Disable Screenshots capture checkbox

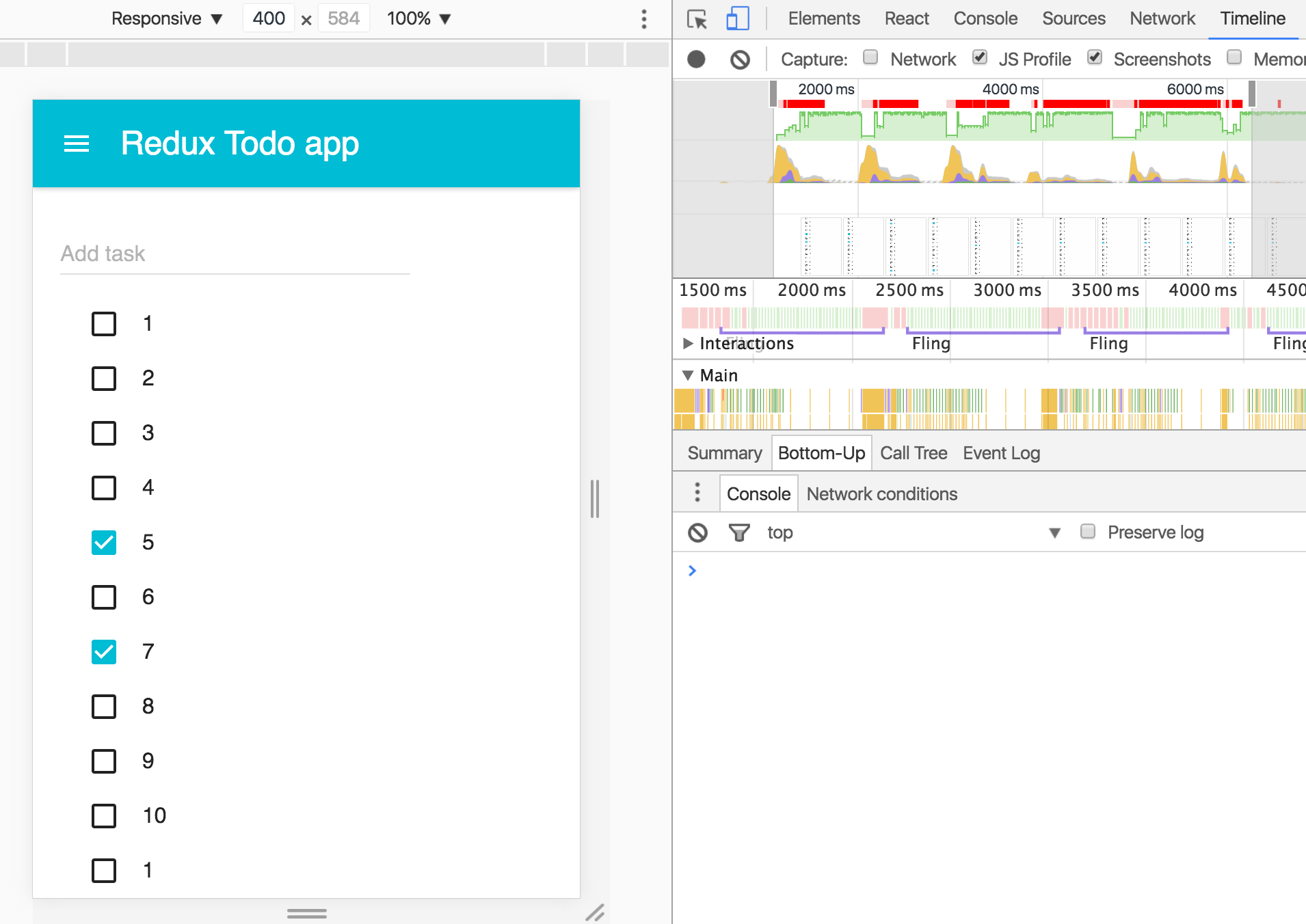click(x=1095, y=57)
